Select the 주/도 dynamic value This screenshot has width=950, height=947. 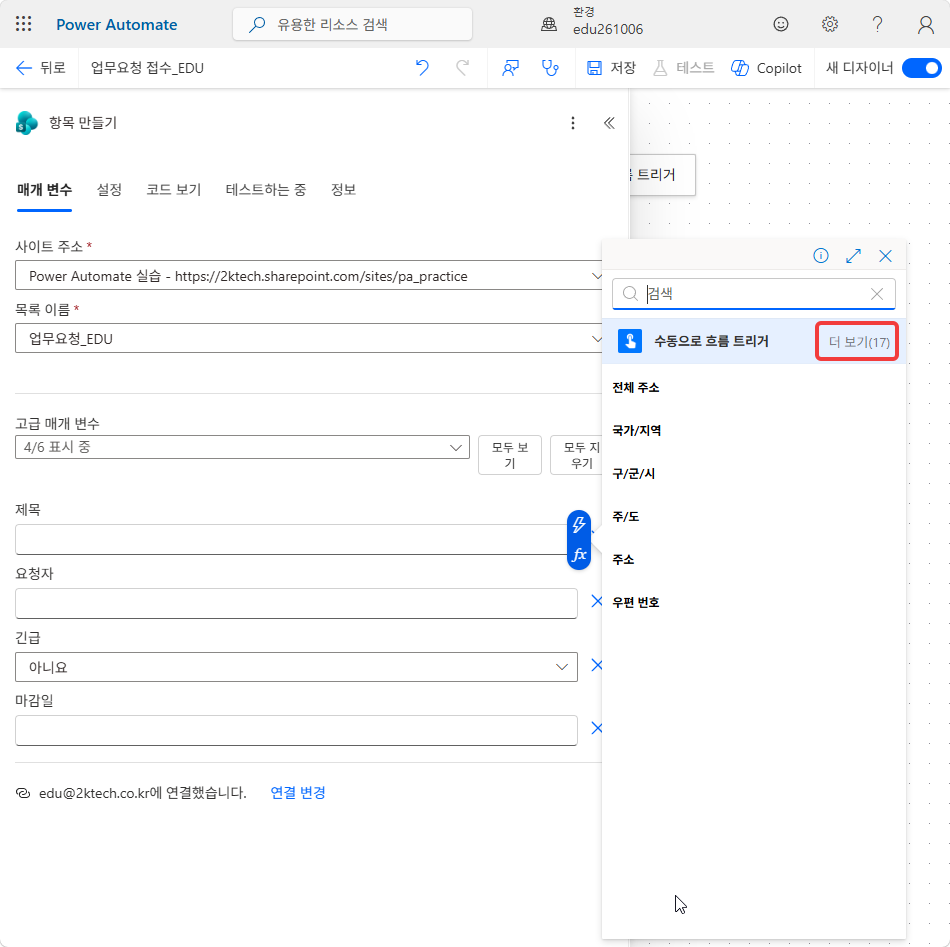625,516
